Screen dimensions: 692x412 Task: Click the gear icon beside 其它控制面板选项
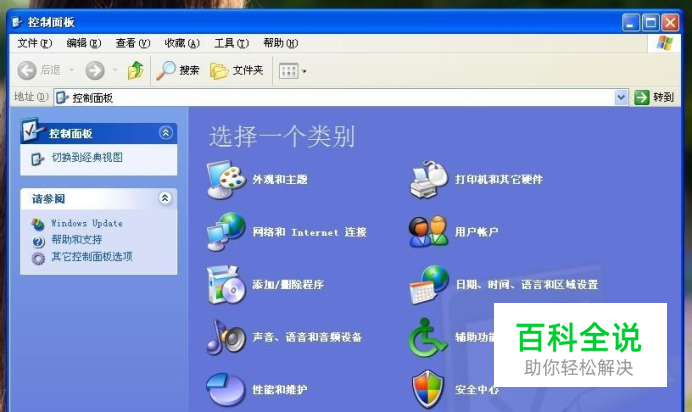38,258
